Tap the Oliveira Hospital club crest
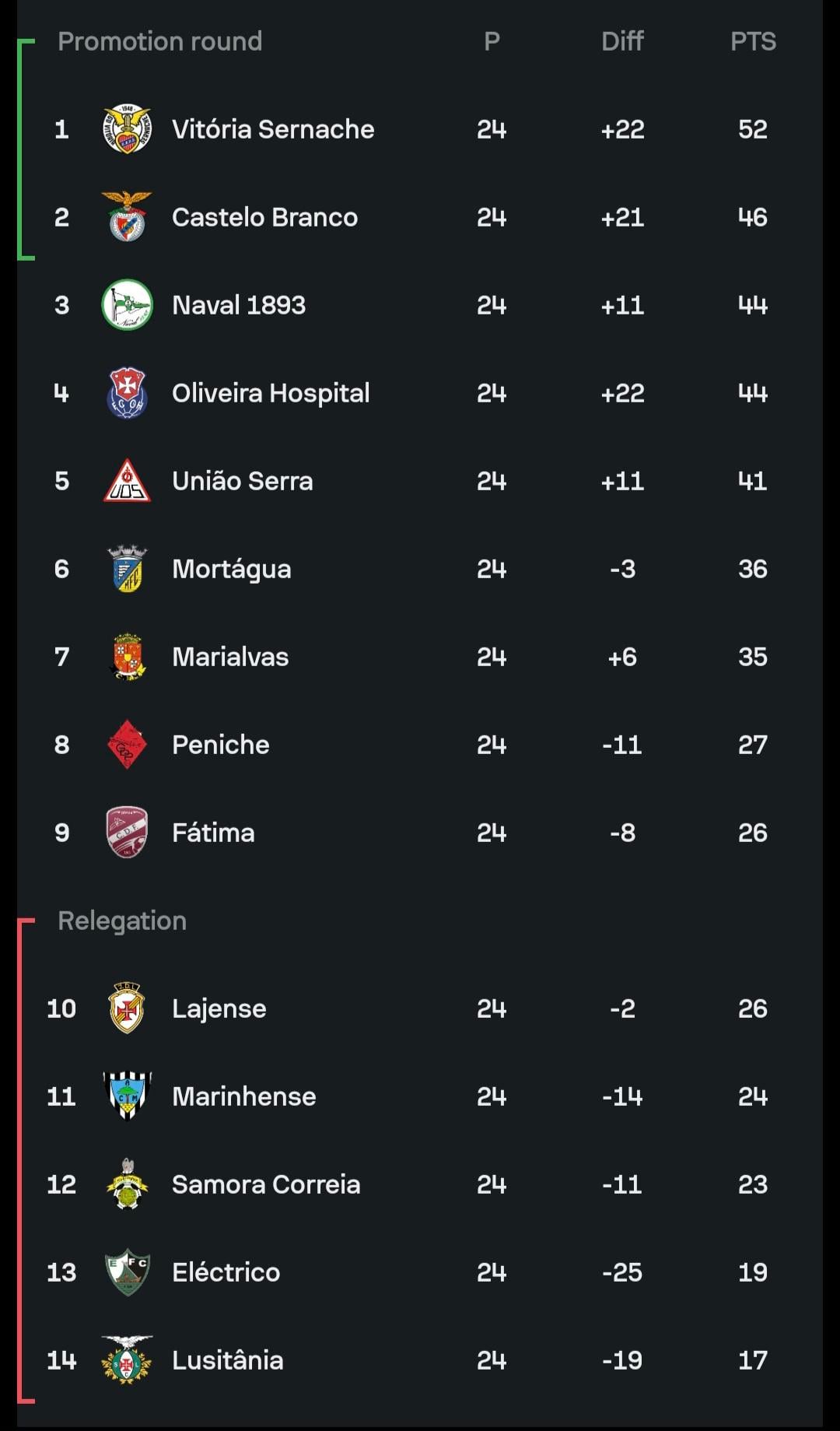Screen dimensions: 840x1431 click(127, 393)
